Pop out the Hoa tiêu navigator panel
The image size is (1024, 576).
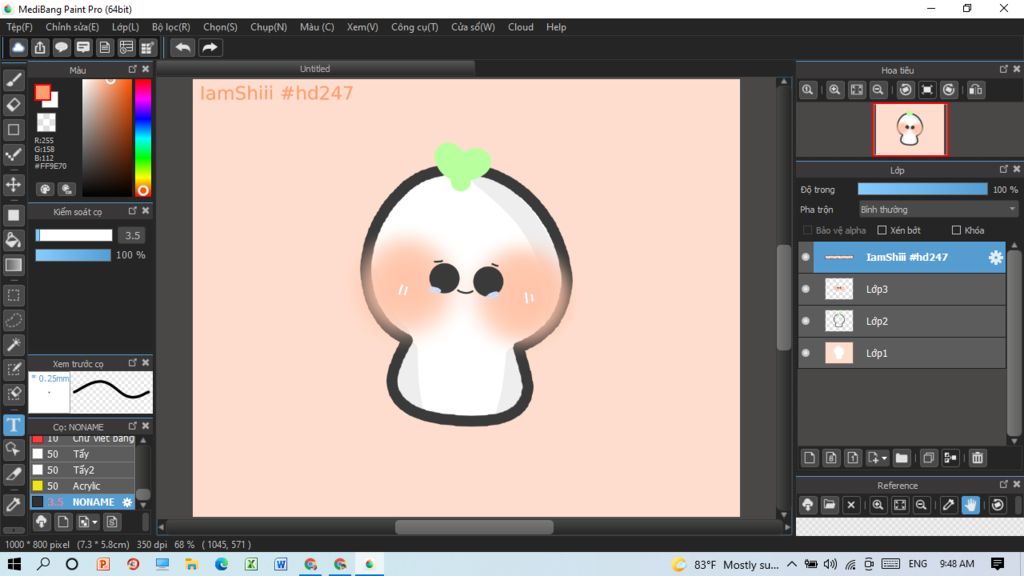[x=1004, y=69]
